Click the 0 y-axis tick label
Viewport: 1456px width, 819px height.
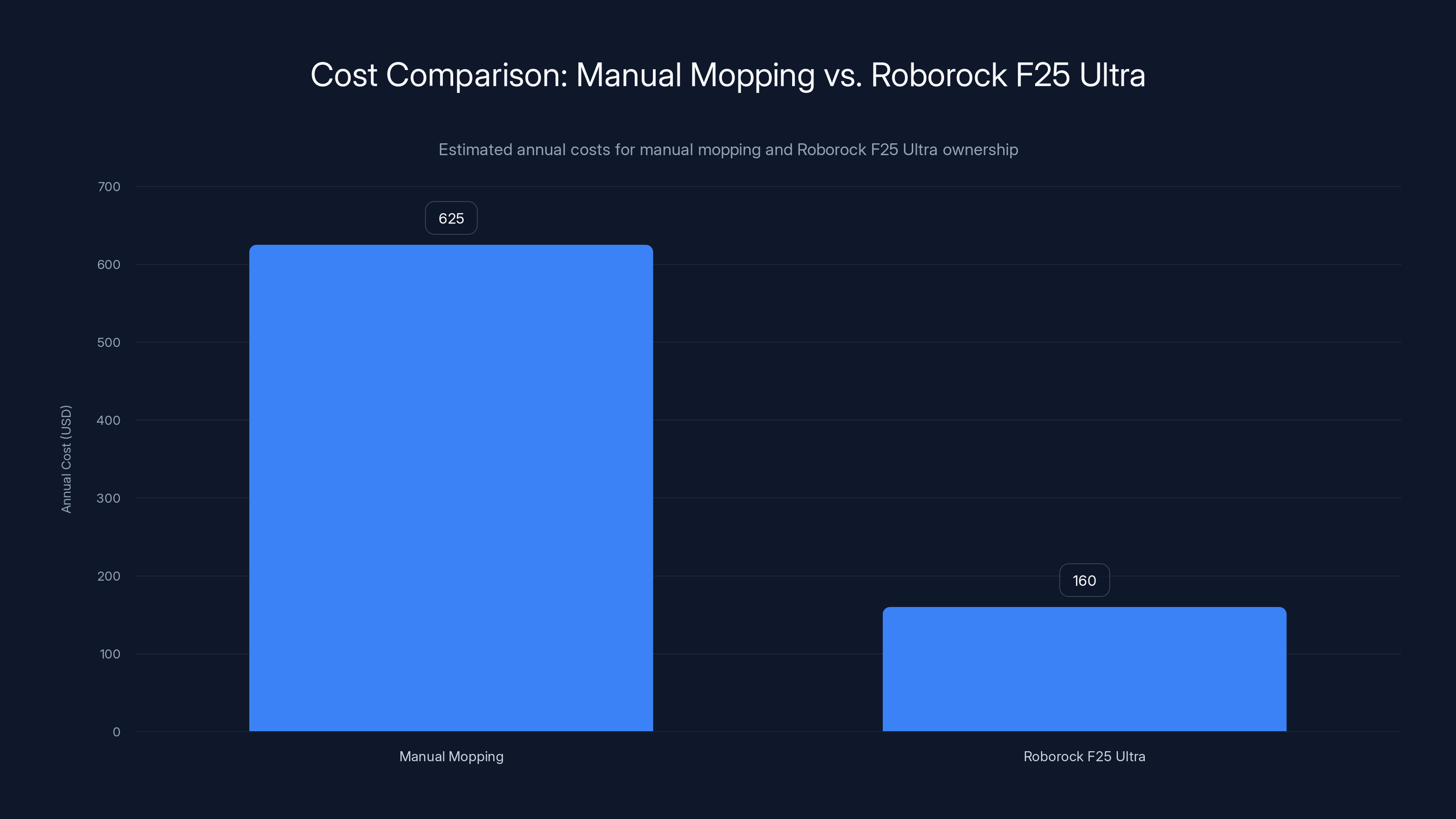click(116, 731)
